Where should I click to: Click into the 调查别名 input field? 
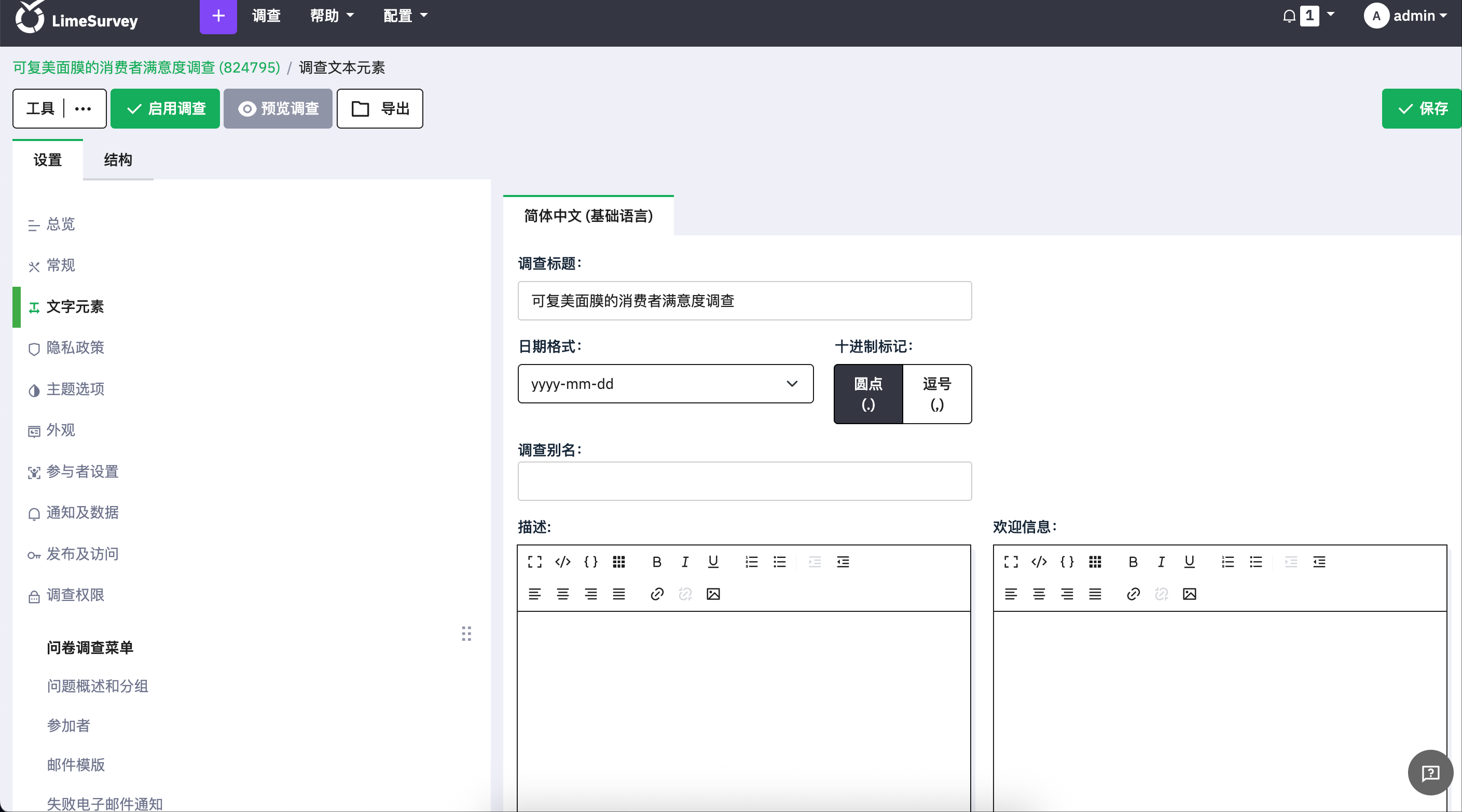(744, 481)
